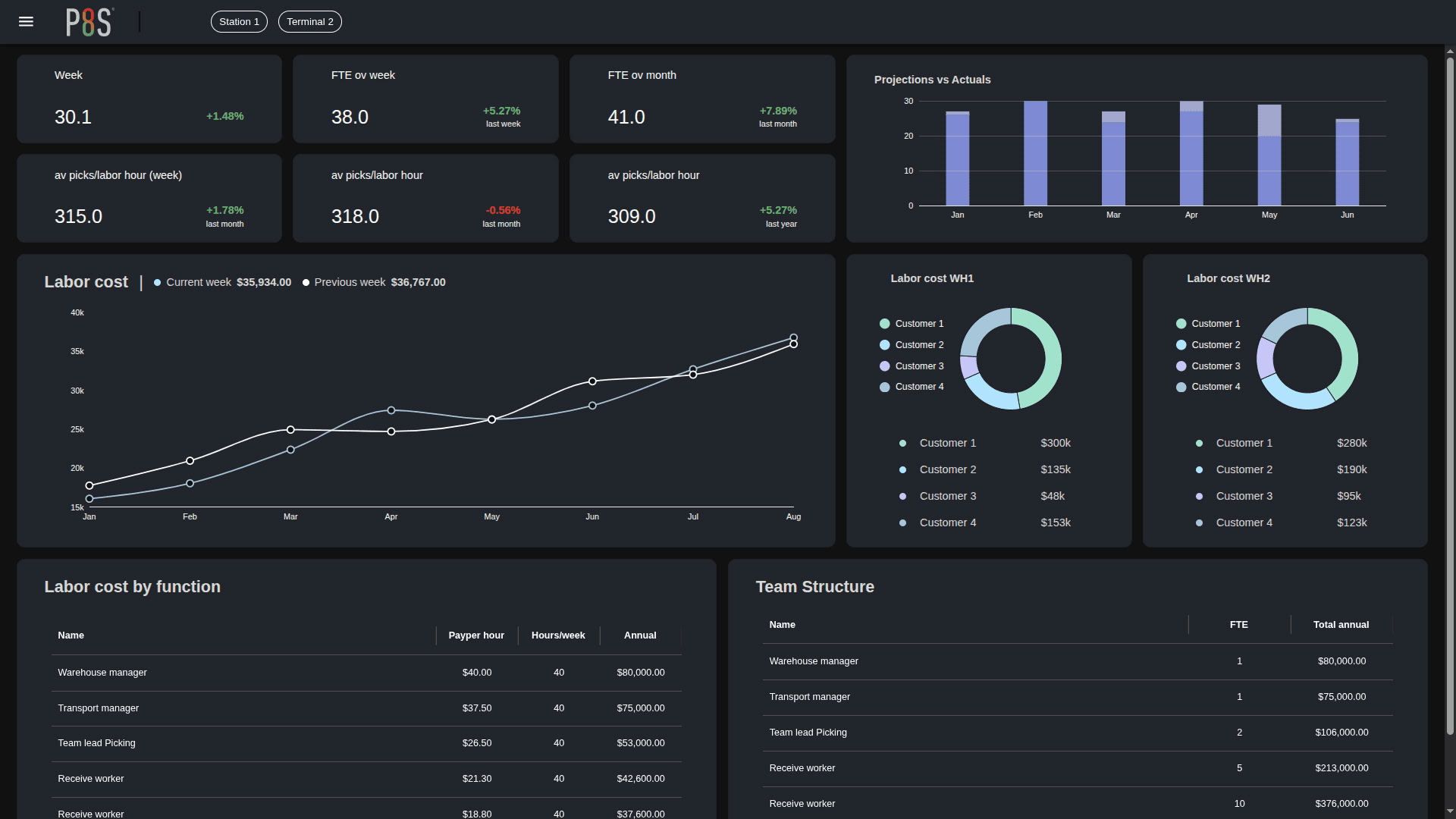1456x819 pixels.
Task: Click the April bar in Projections chart
Action: click(1191, 155)
